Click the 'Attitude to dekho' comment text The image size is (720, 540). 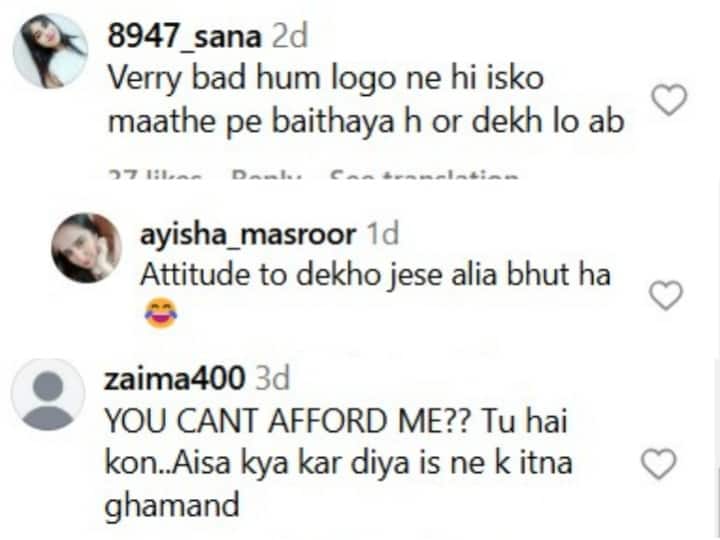pos(375,275)
